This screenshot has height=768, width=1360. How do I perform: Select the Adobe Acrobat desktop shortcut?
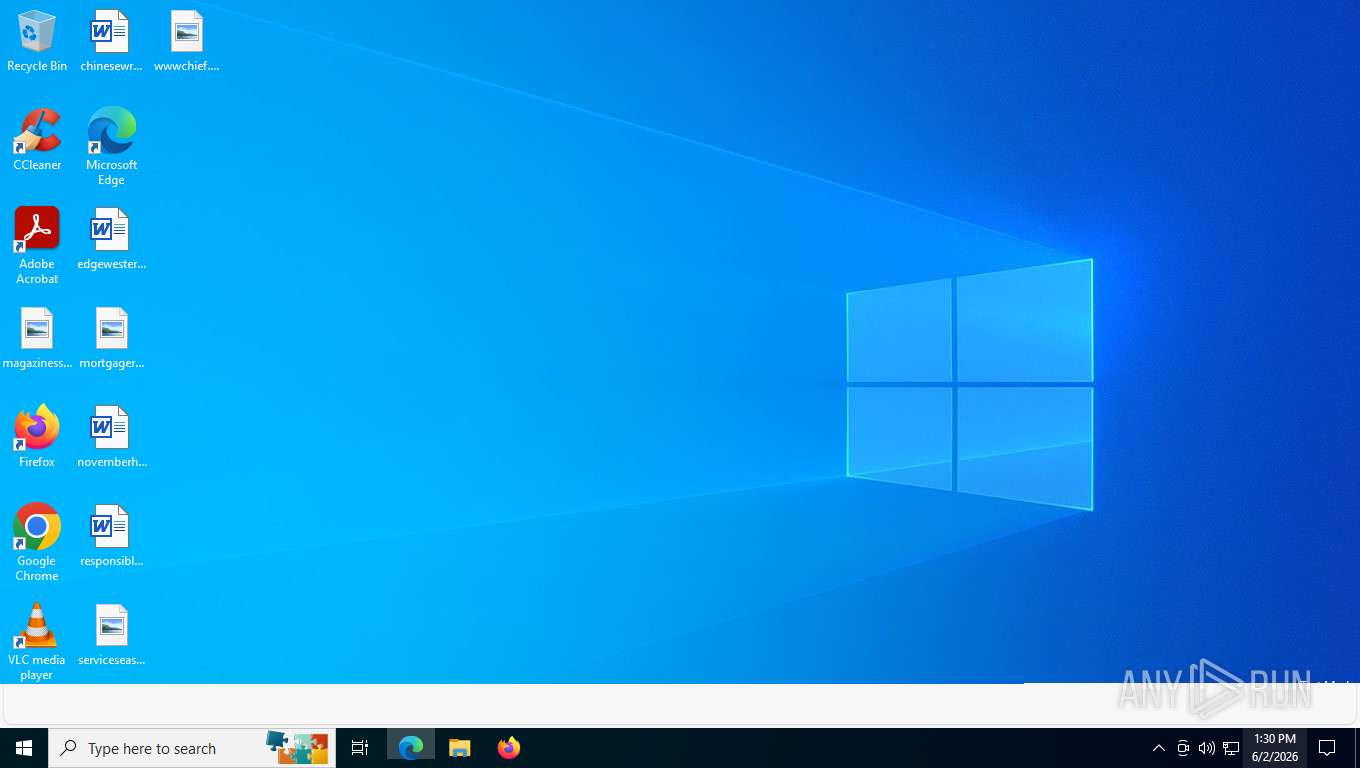tap(37, 246)
